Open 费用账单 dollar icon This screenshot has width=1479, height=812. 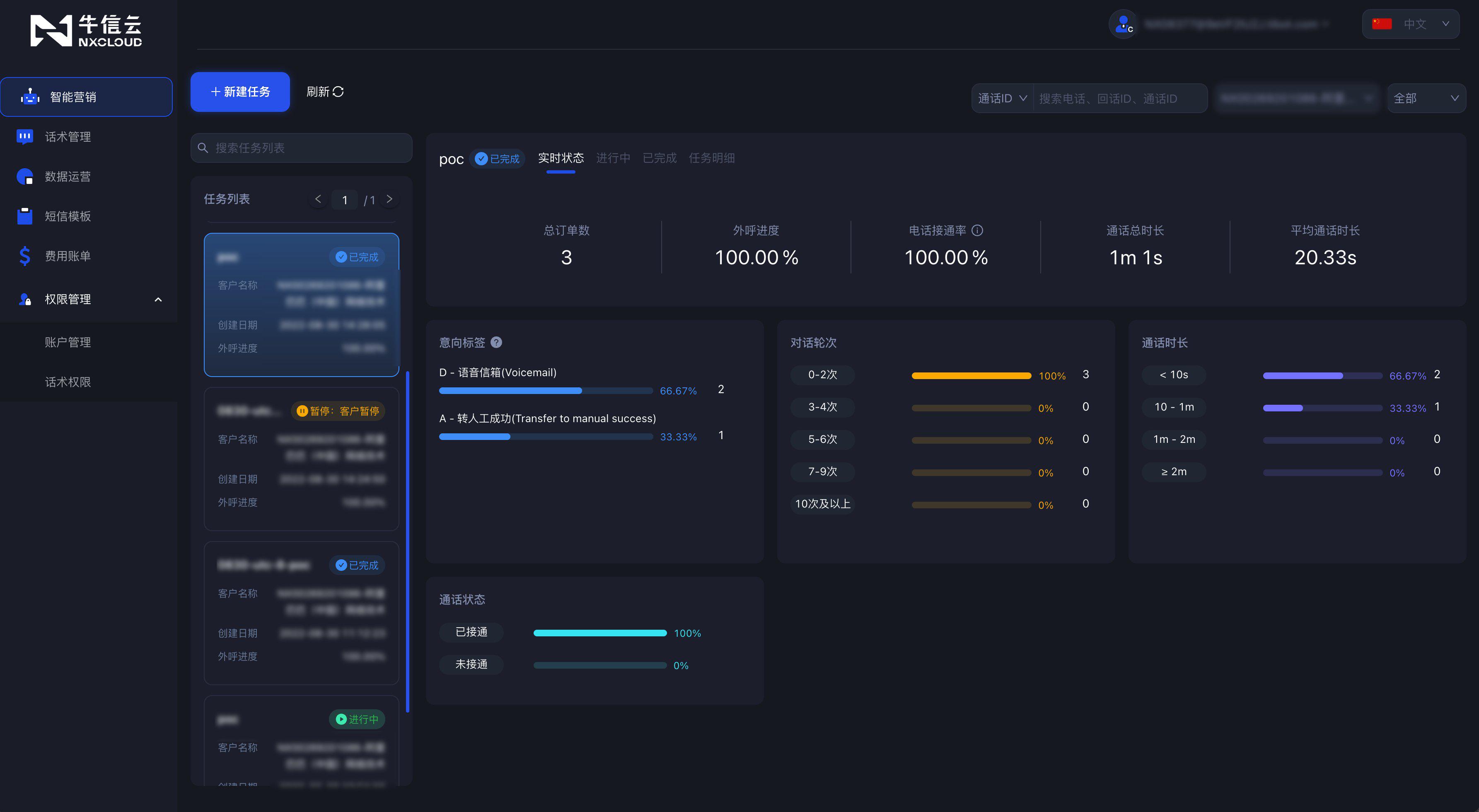pos(25,256)
